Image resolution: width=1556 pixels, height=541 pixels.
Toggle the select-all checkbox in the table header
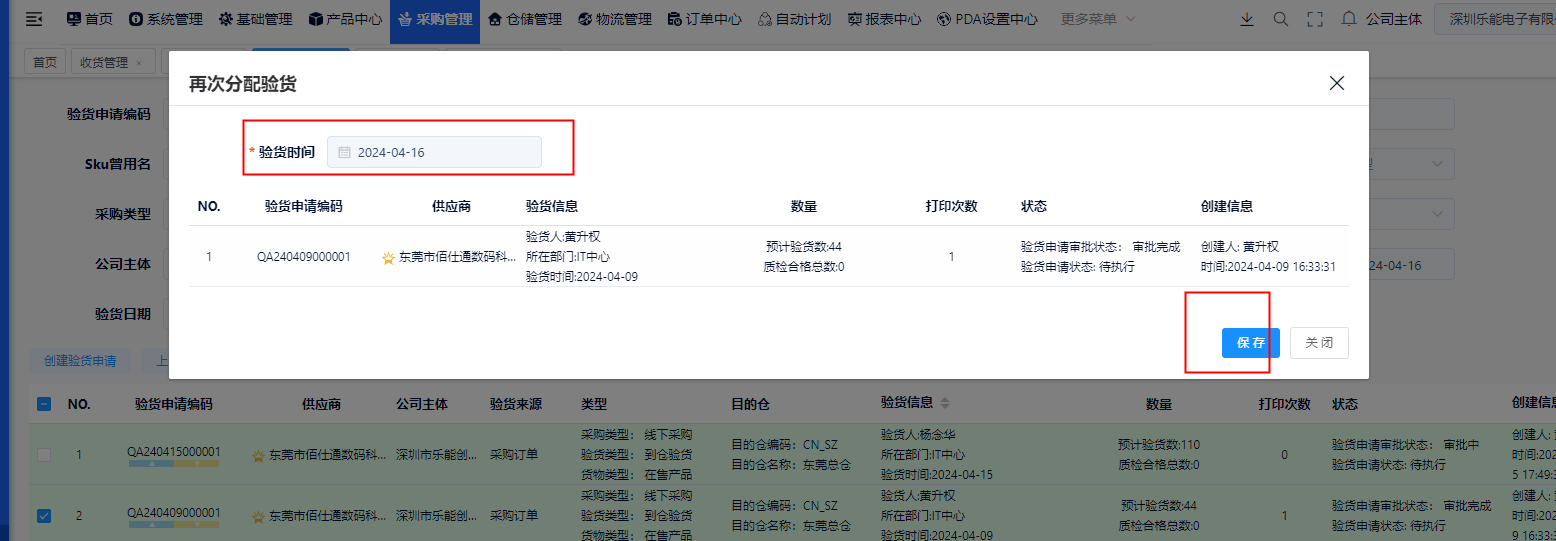coord(44,404)
